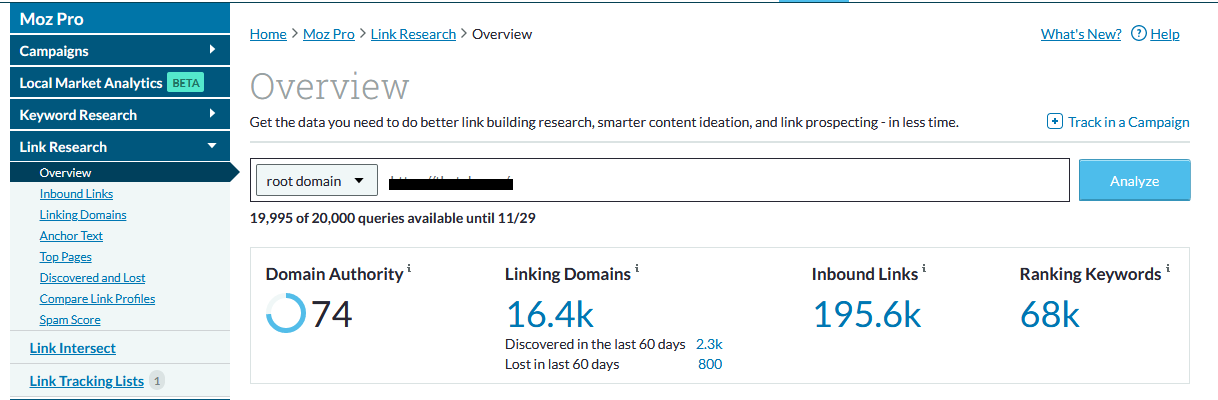This screenshot has height=400, width=1218.
Task: Click the info icon next to Domain Authority
Action: pos(409,269)
